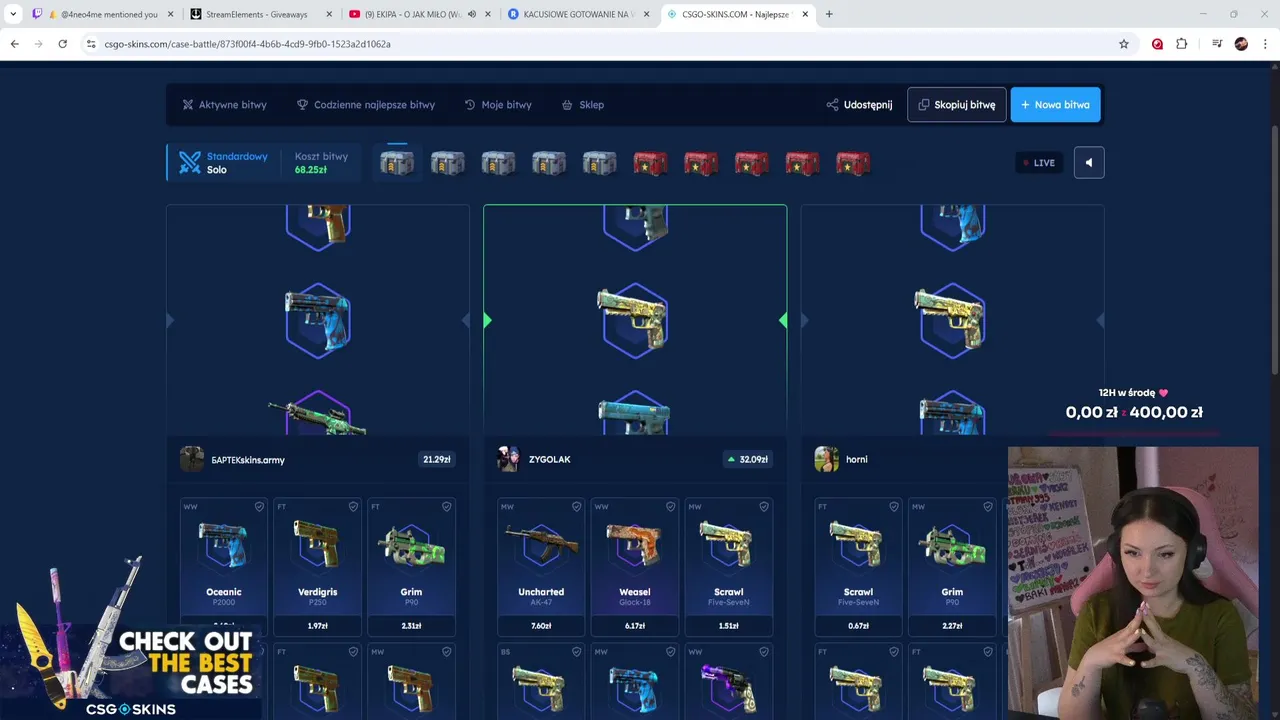The width and height of the screenshot is (1280, 720).
Task: Favorite the Weasel Glock-18 with heart
Action: pos(670,507)
